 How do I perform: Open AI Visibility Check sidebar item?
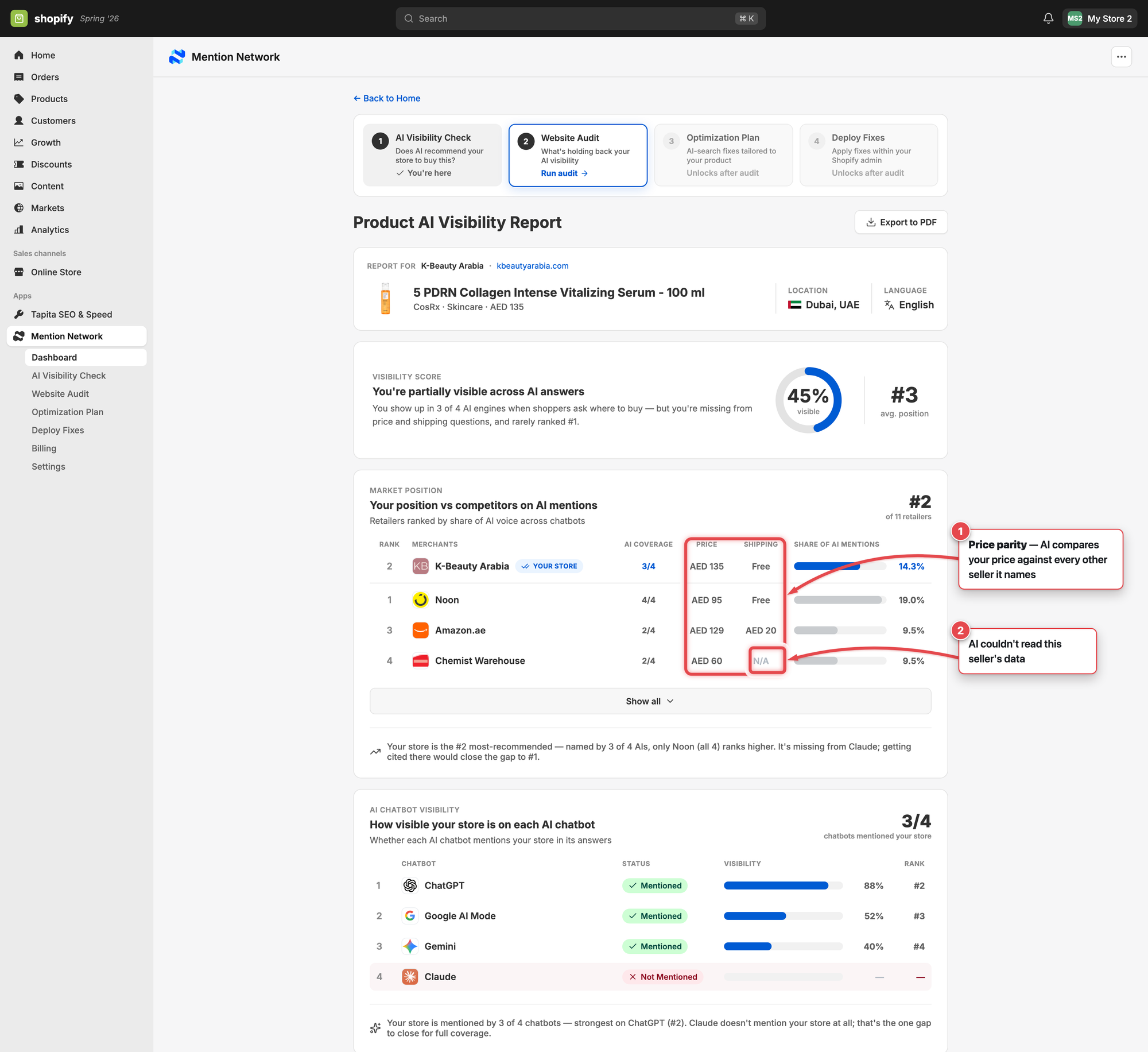click(68, 376)
